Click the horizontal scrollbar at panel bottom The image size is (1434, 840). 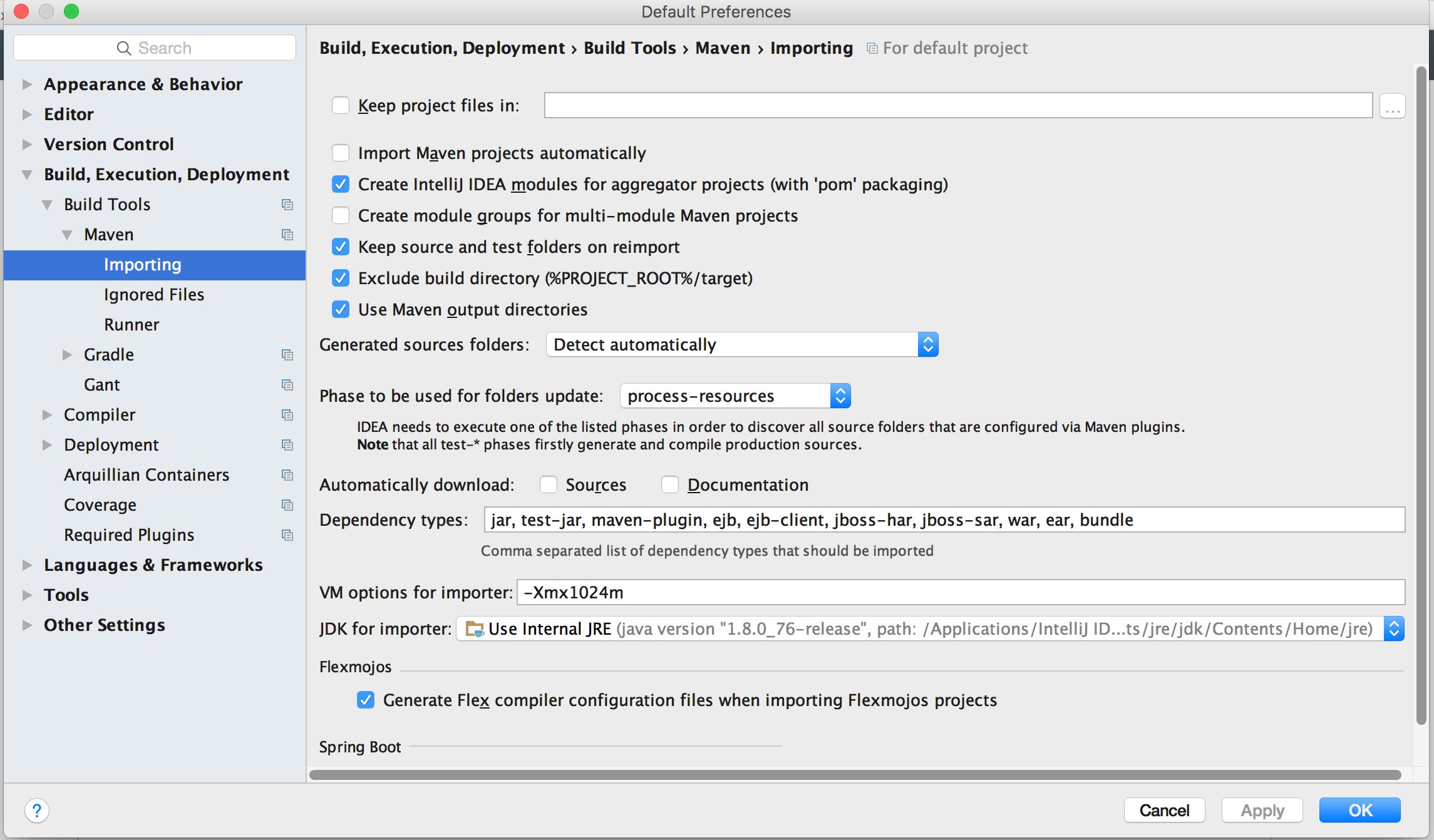click(x=855, y=775)
